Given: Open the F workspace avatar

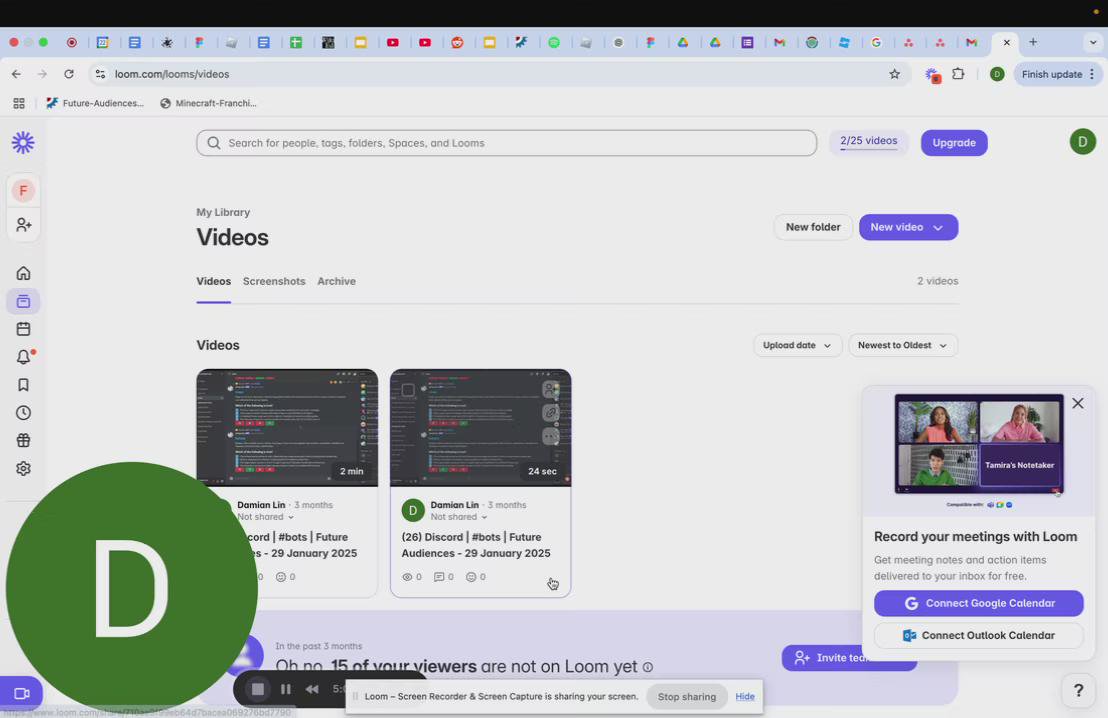Looking at the screenshot, I should (23, 190).
